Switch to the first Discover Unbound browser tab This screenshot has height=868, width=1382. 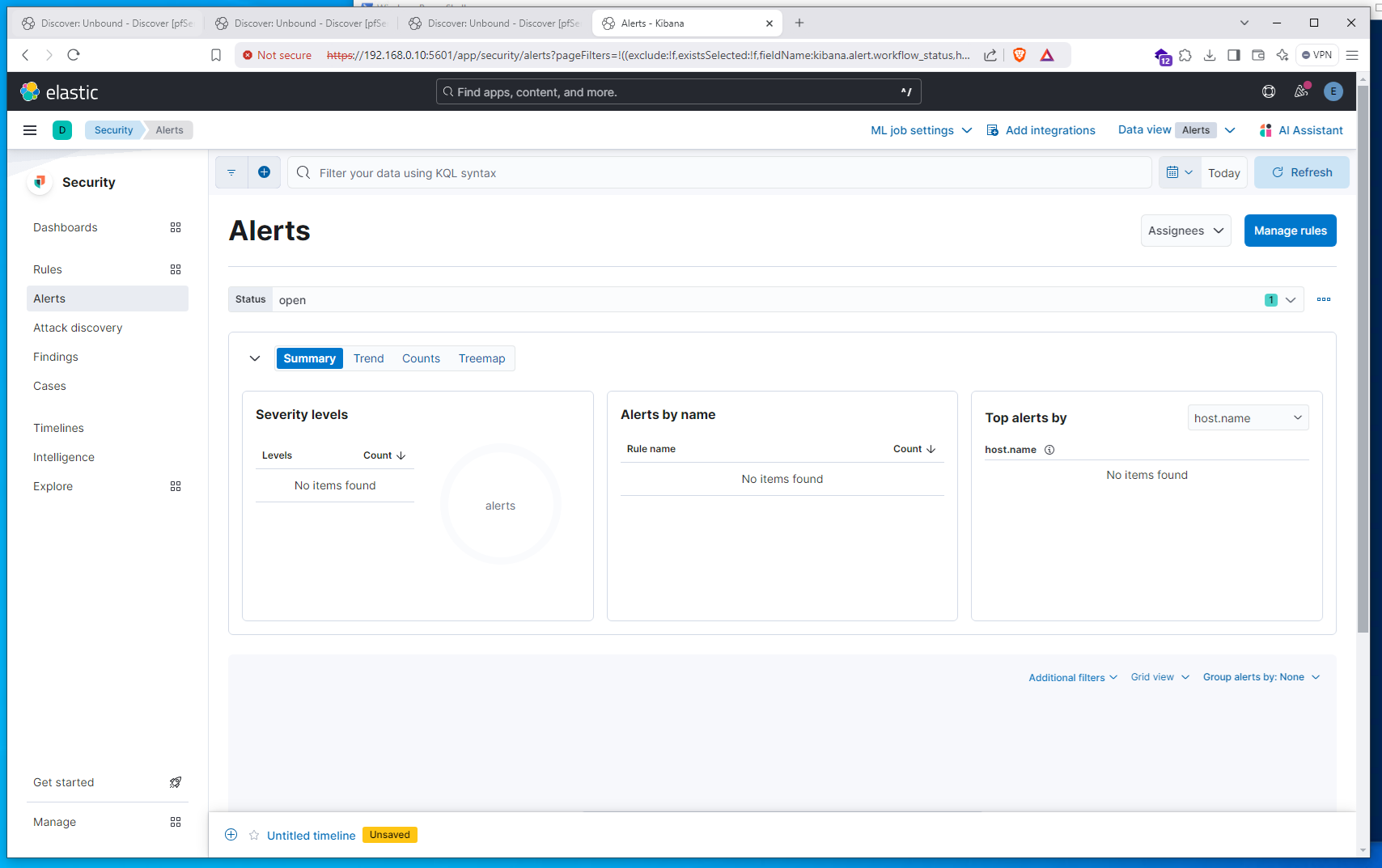[x=108, y=23]
